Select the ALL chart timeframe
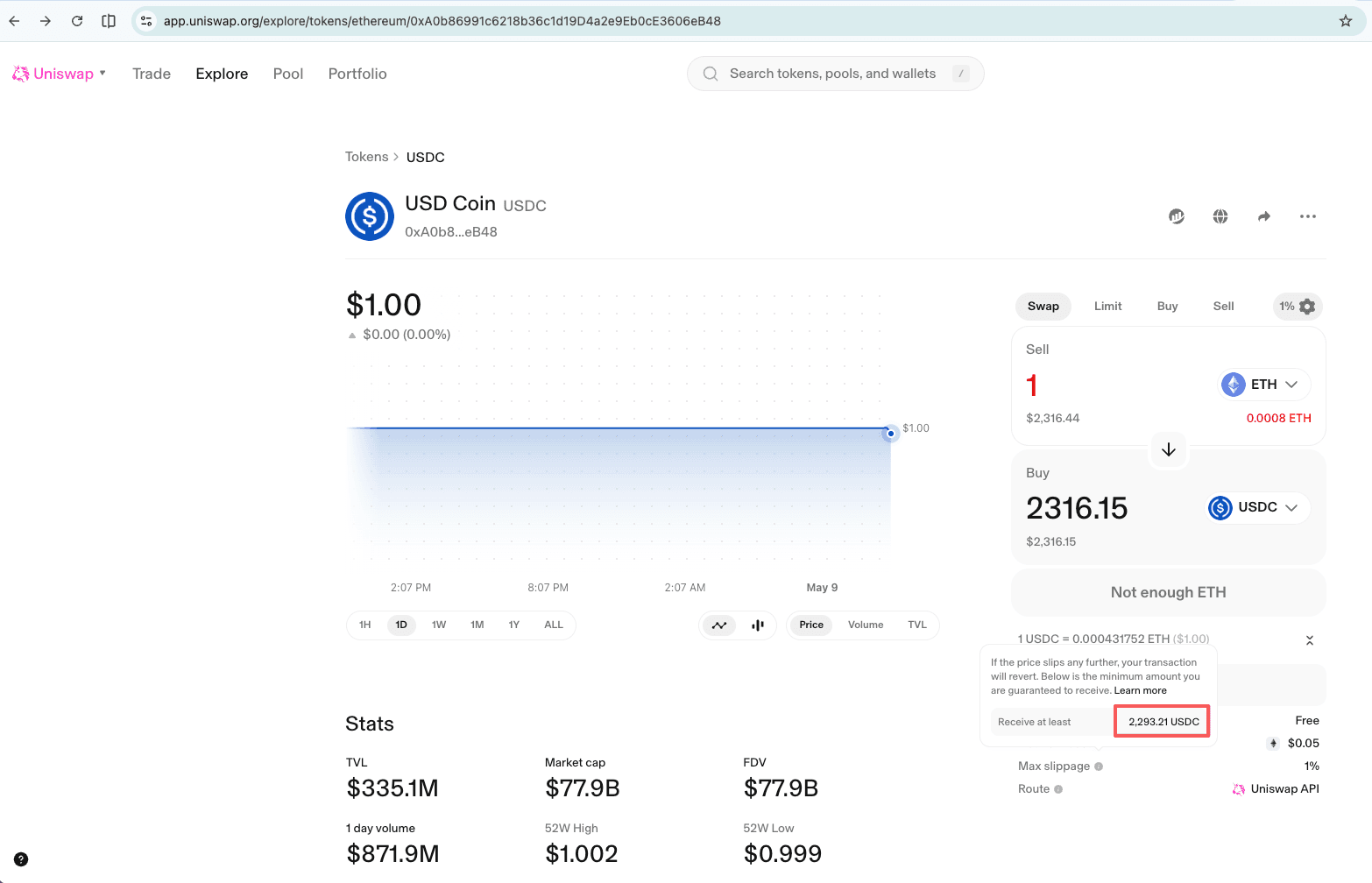Screen dimensions: 1372x883 tap(554, 625)
